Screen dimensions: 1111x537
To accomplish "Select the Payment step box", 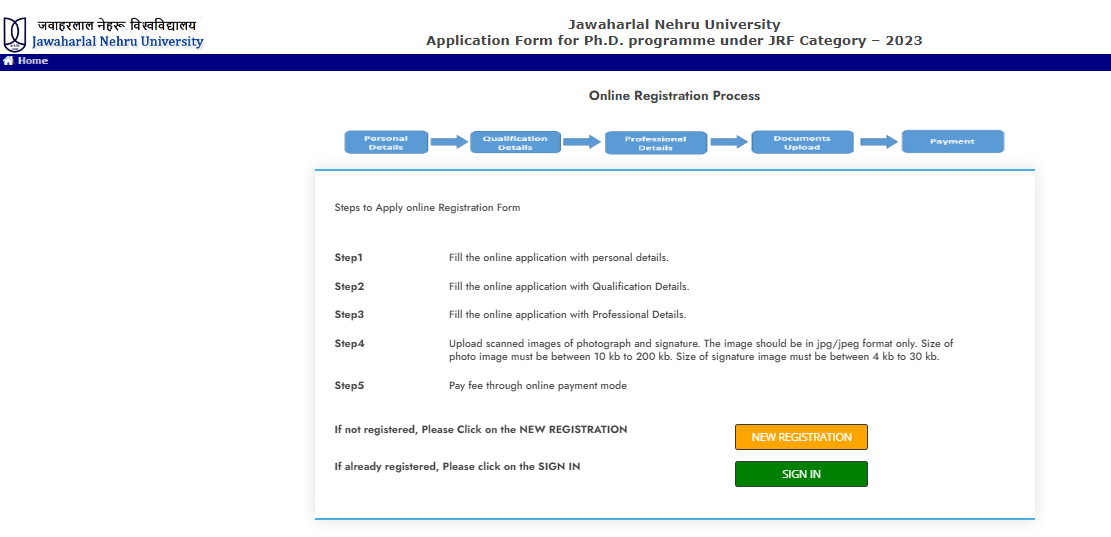I will (x=952, y=142).
